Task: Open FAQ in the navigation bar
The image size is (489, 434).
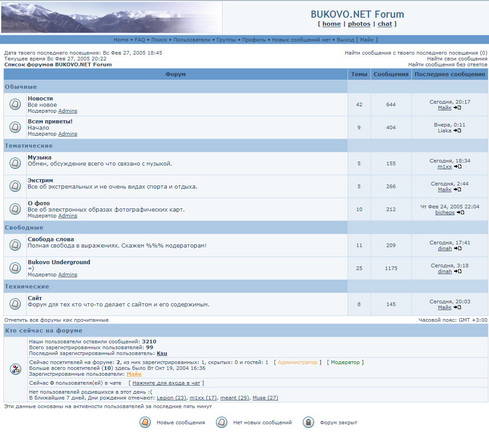Action: (x=140, y=40)
